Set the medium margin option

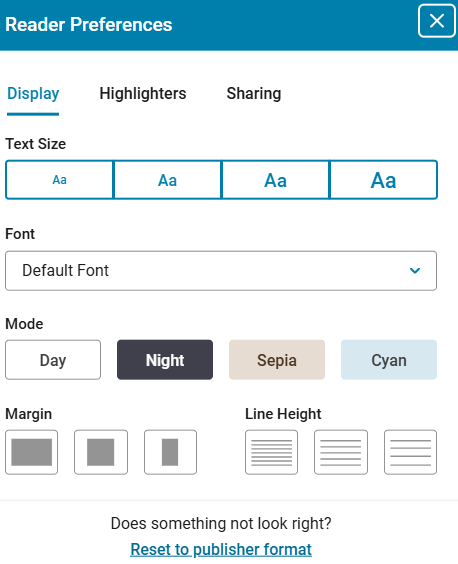[x=101, y=452]
